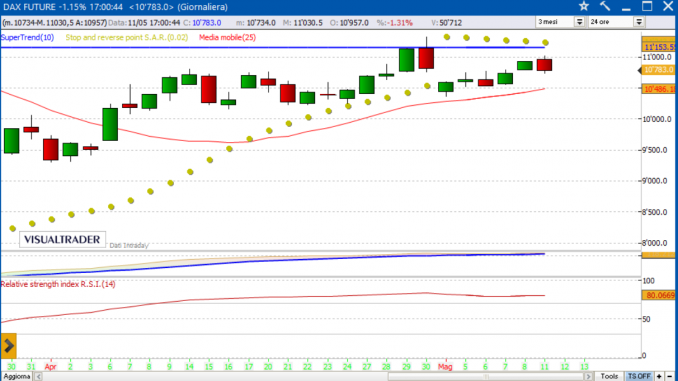Click the '24 ore' dropdown arrow
The image size is (678, 381).
(639, 22)
